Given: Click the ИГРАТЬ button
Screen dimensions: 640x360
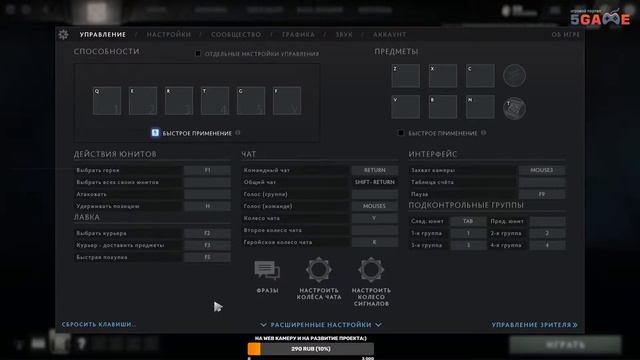Looking at the screenshot, I should click(x=565, y=345).
